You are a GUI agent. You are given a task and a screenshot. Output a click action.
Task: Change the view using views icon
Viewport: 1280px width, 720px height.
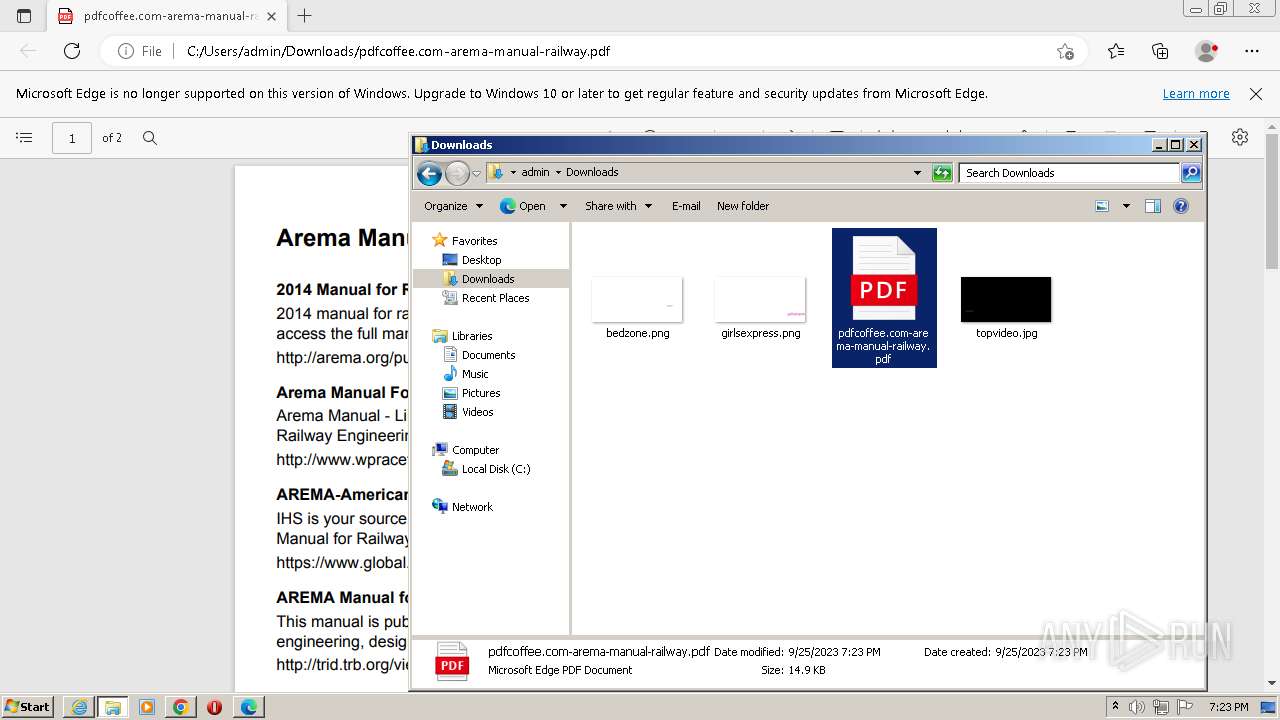point(1102,206)
